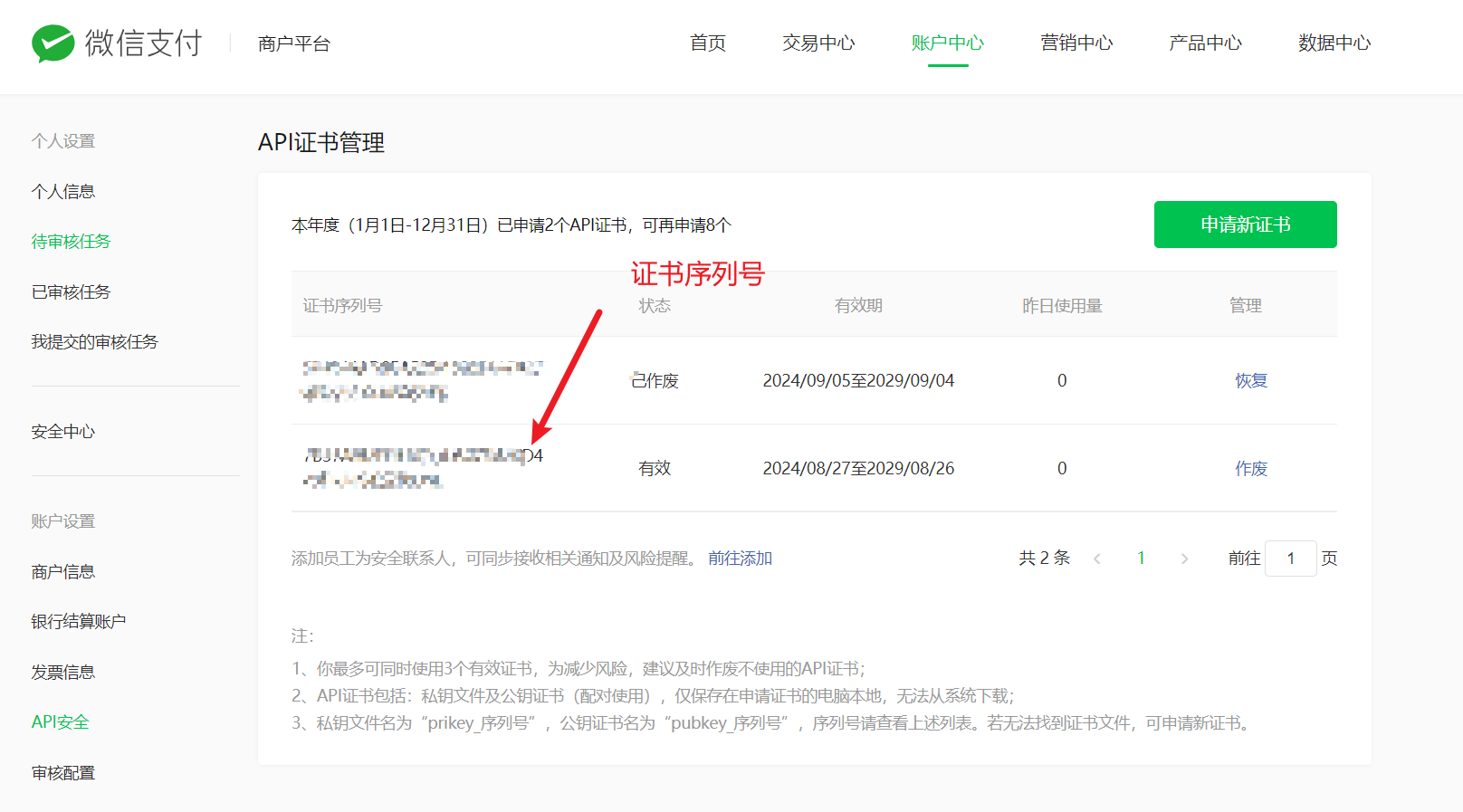Click the WeChat Pay logo icon
The height and width of the screenshot is (812, 1463).
[53, 43]
